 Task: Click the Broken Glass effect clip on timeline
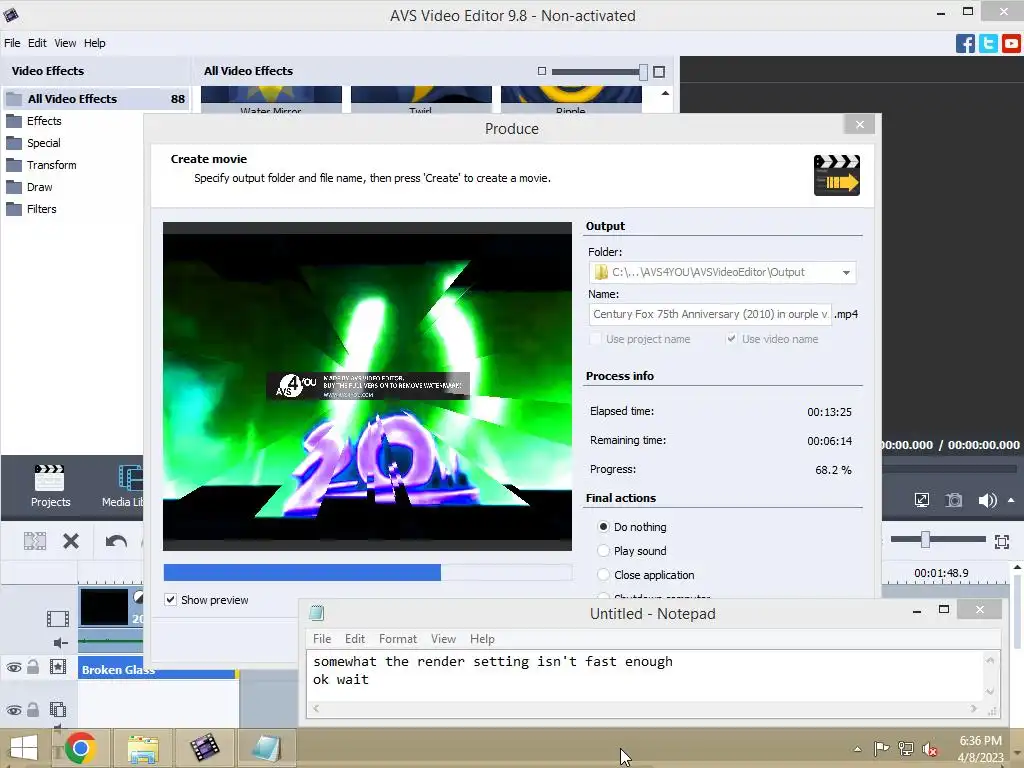(x=157, y=670)
